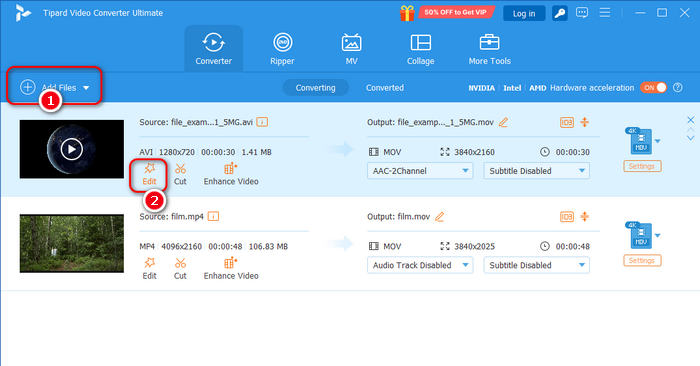Open the MV tab

pyautogui.click(x=351, y=49)
